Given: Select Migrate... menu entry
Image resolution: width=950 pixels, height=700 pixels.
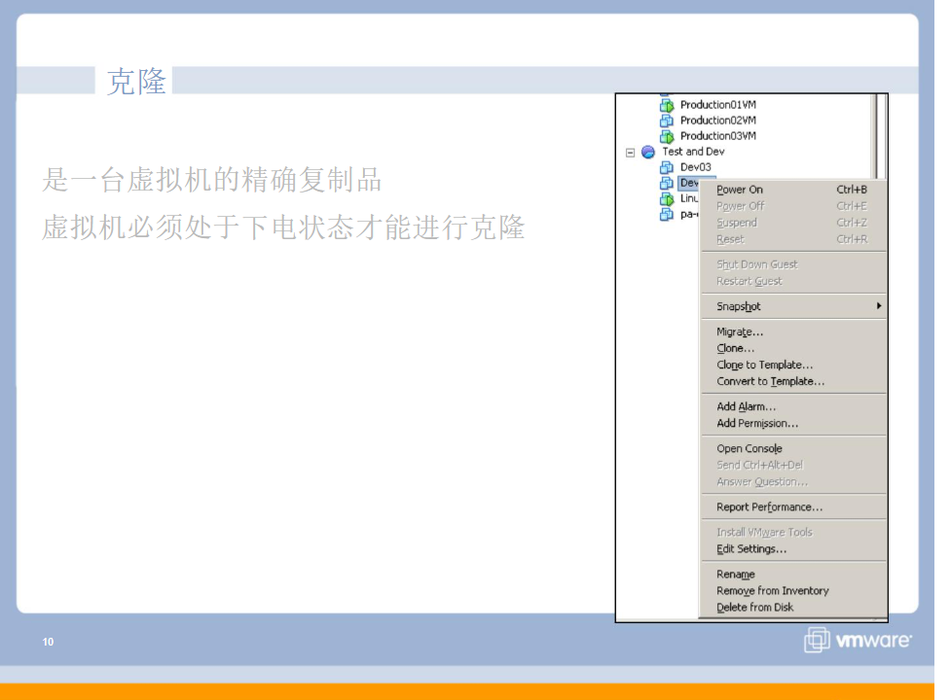Looking at the screenshot, I should tap(739, 332).
